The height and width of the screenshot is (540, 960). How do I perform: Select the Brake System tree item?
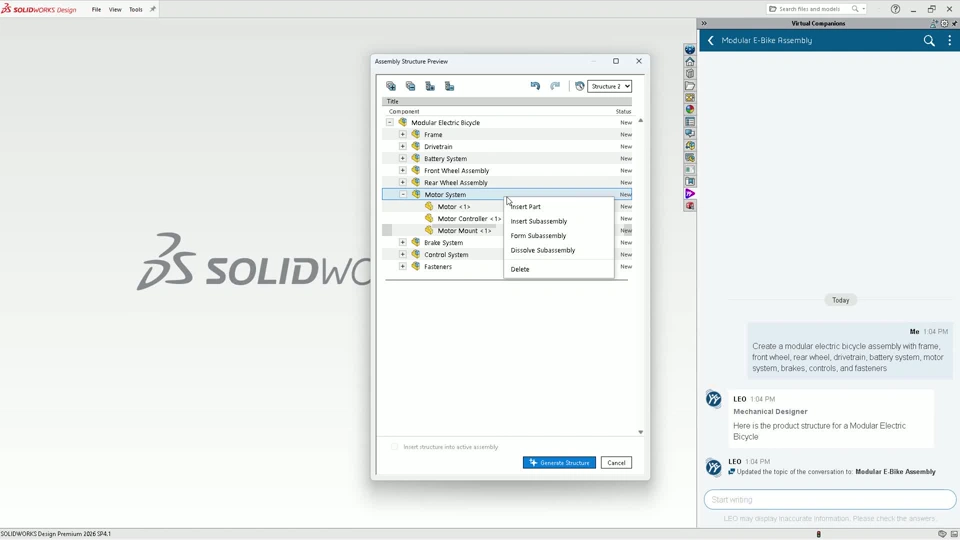(x=443, y=242)
